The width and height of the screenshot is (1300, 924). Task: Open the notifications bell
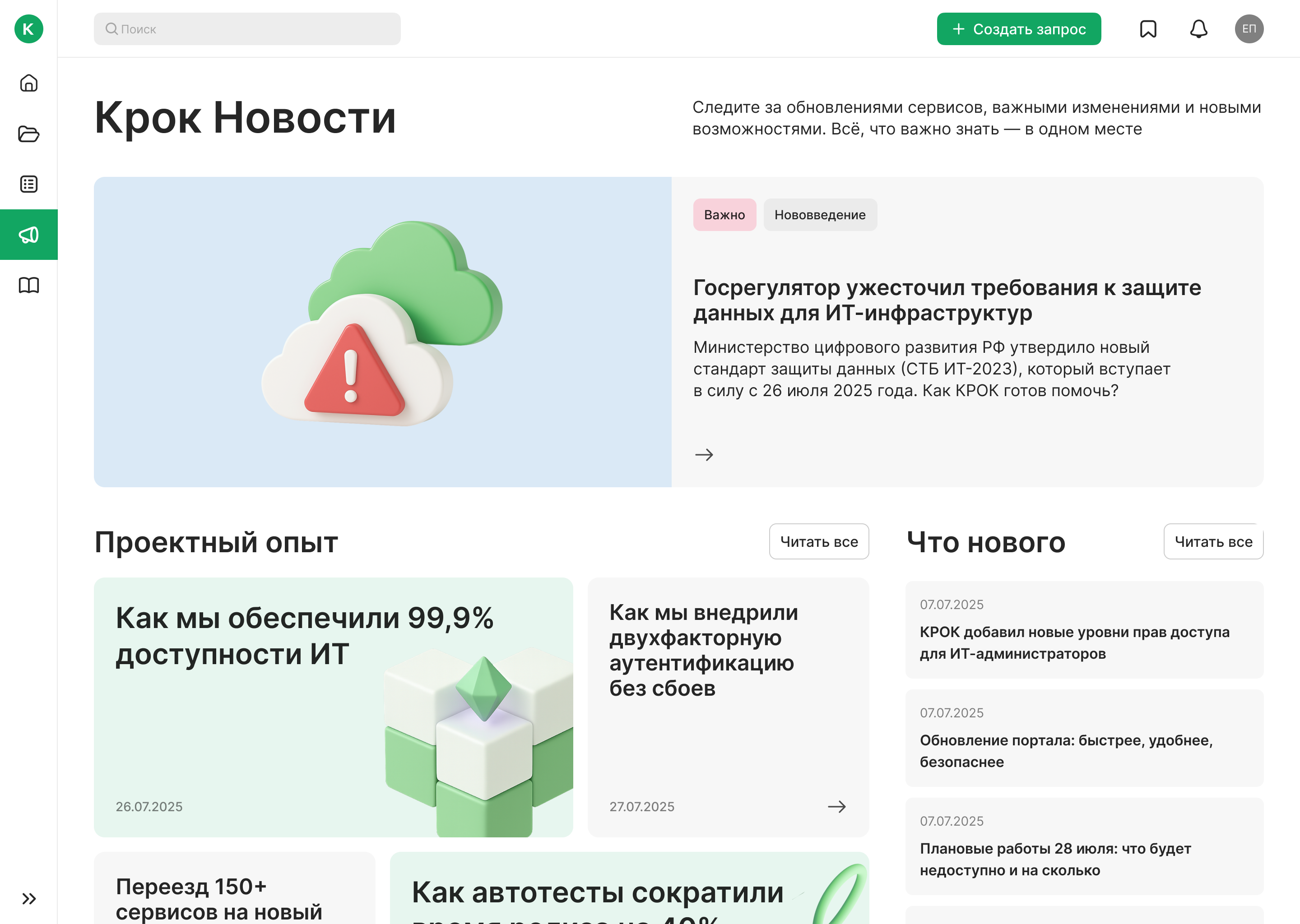pyautogui.click(x=1199, y=29)
